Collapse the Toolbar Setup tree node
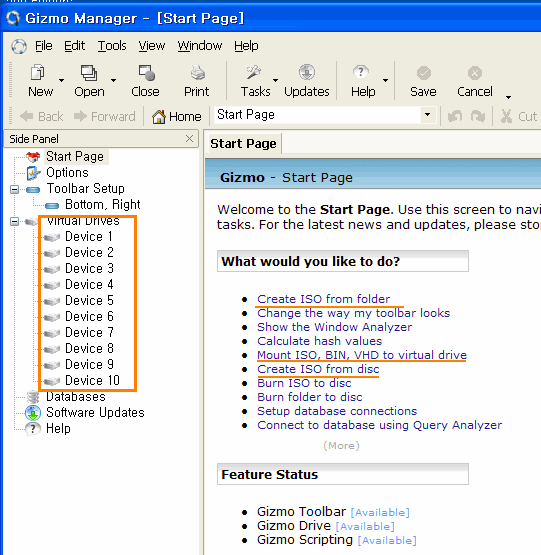 (x=15, y=190)
